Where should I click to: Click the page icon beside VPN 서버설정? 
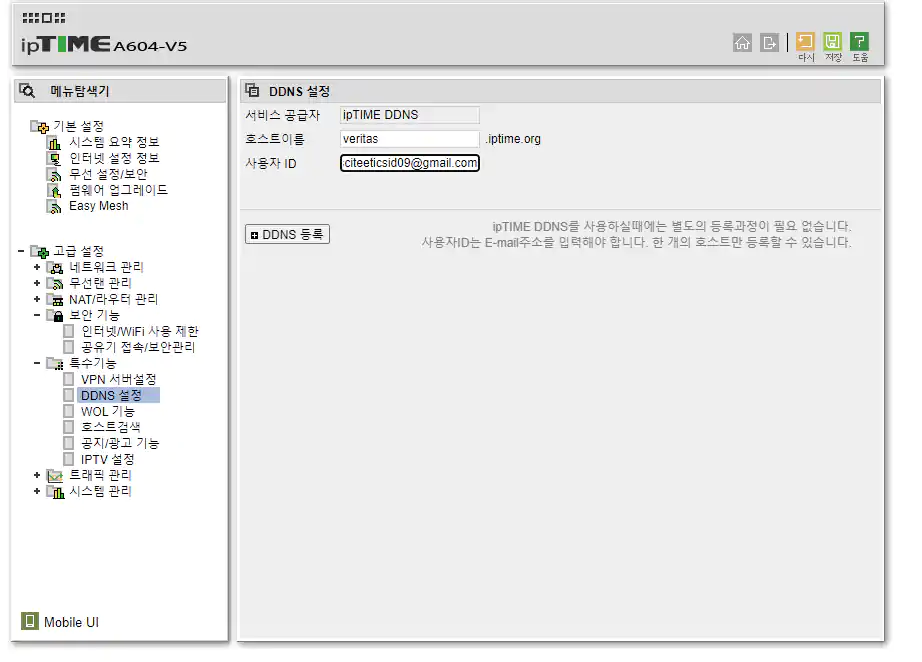point(69,379)
